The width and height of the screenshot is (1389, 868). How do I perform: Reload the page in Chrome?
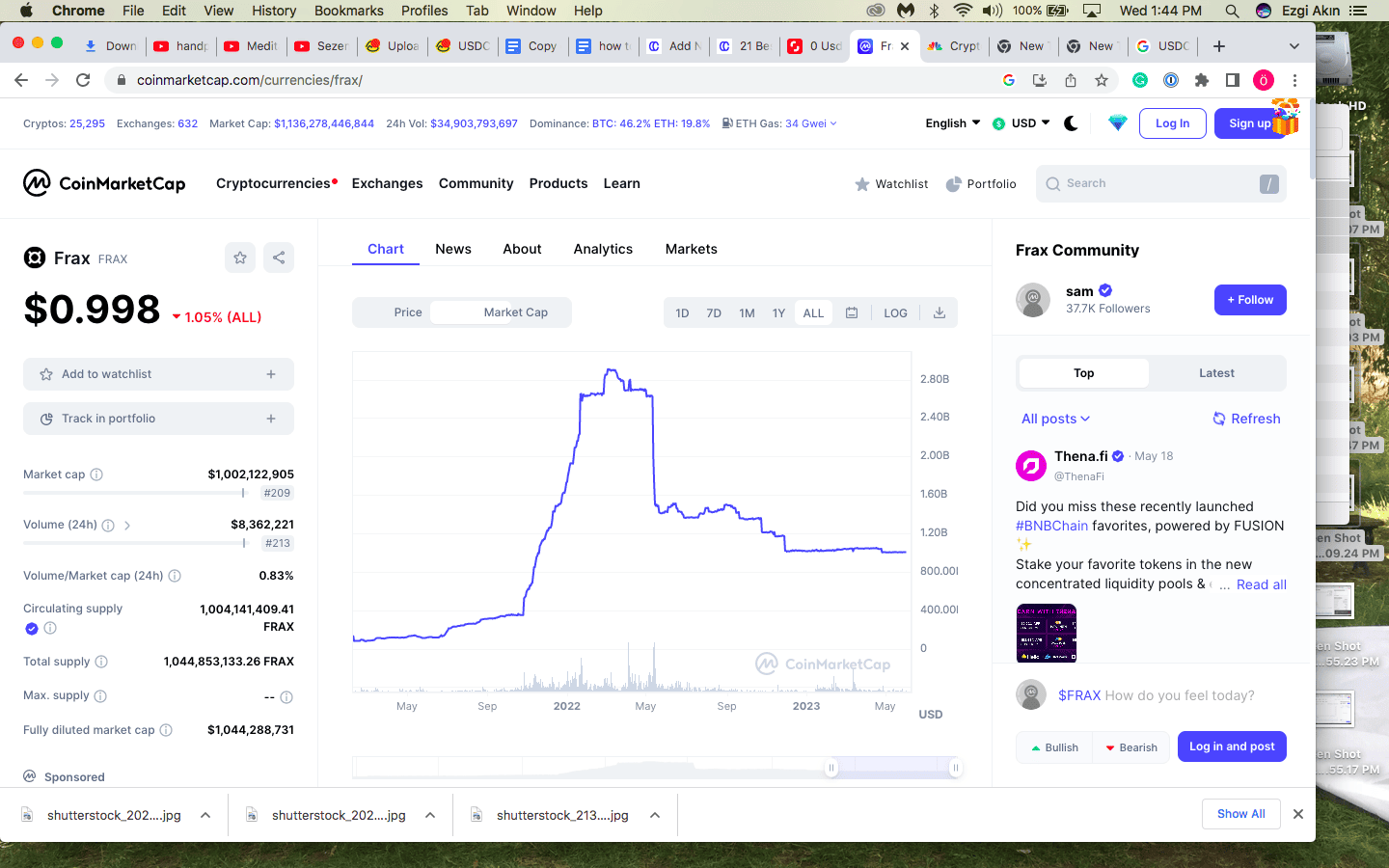(x=83, y=80)
